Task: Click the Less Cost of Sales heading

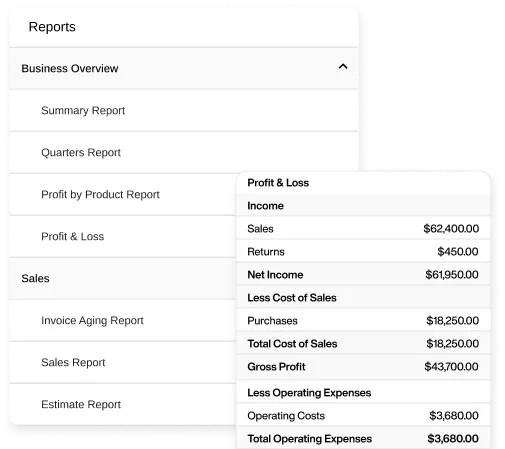Action: tap(292, 298)
